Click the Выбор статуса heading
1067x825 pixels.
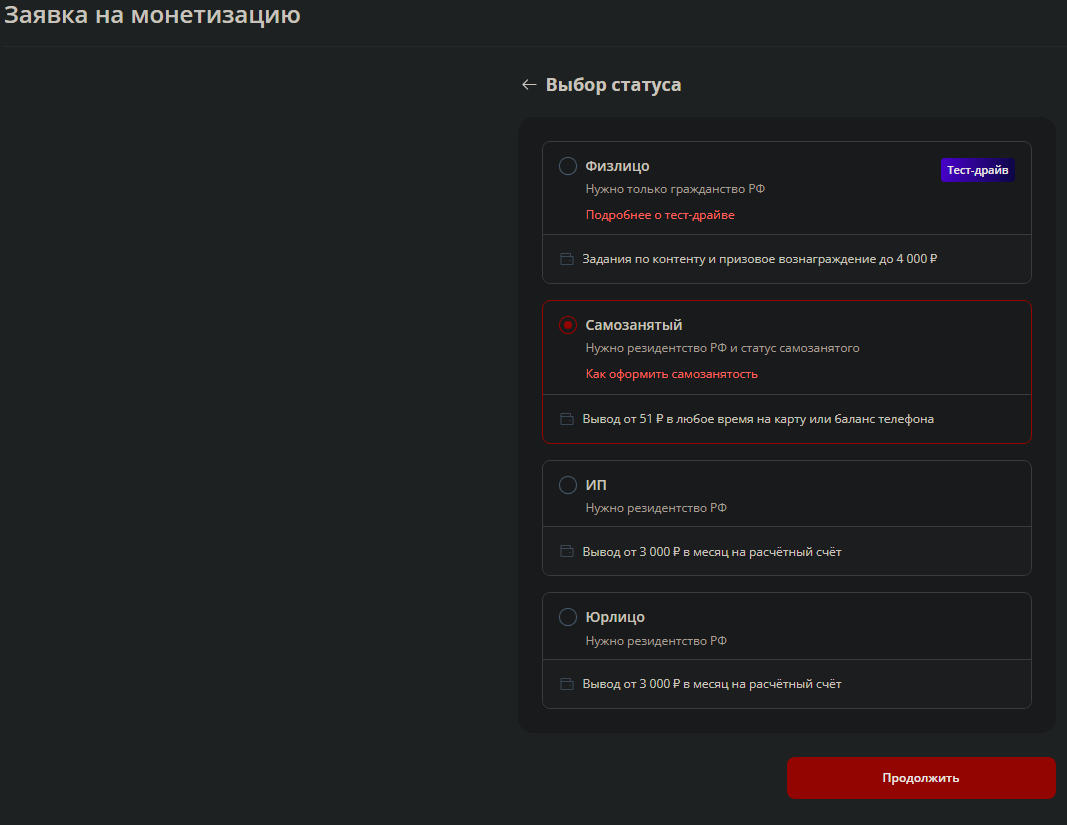click(613, 85)
